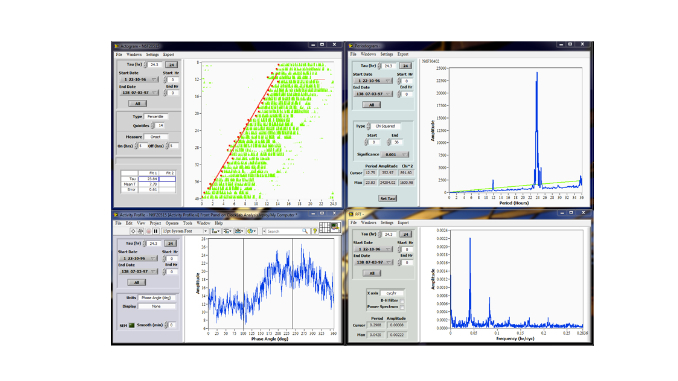Click the Pause button in LabVIEW toolbar
Viewport: 678px width, 381px height.
click(x=156, y=231)
